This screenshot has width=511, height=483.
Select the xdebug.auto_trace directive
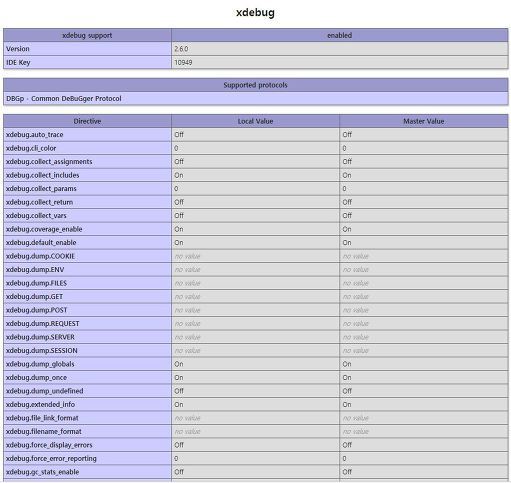(x=35, y=135)
